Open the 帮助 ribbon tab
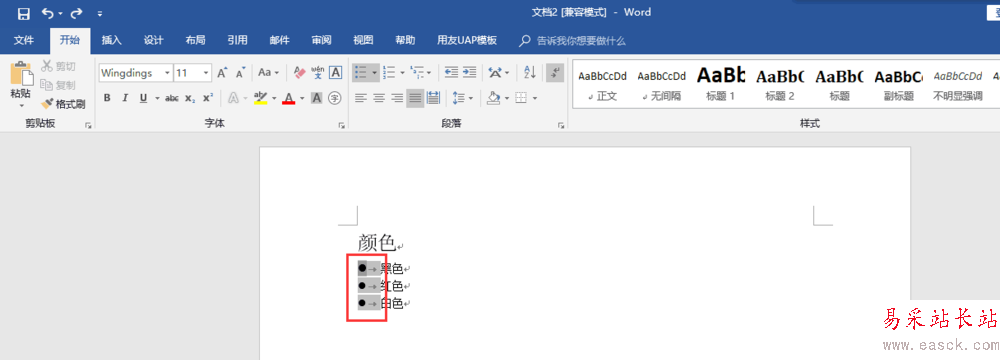The width and height of the screenshot is (1000, 360). click(405, 40)
